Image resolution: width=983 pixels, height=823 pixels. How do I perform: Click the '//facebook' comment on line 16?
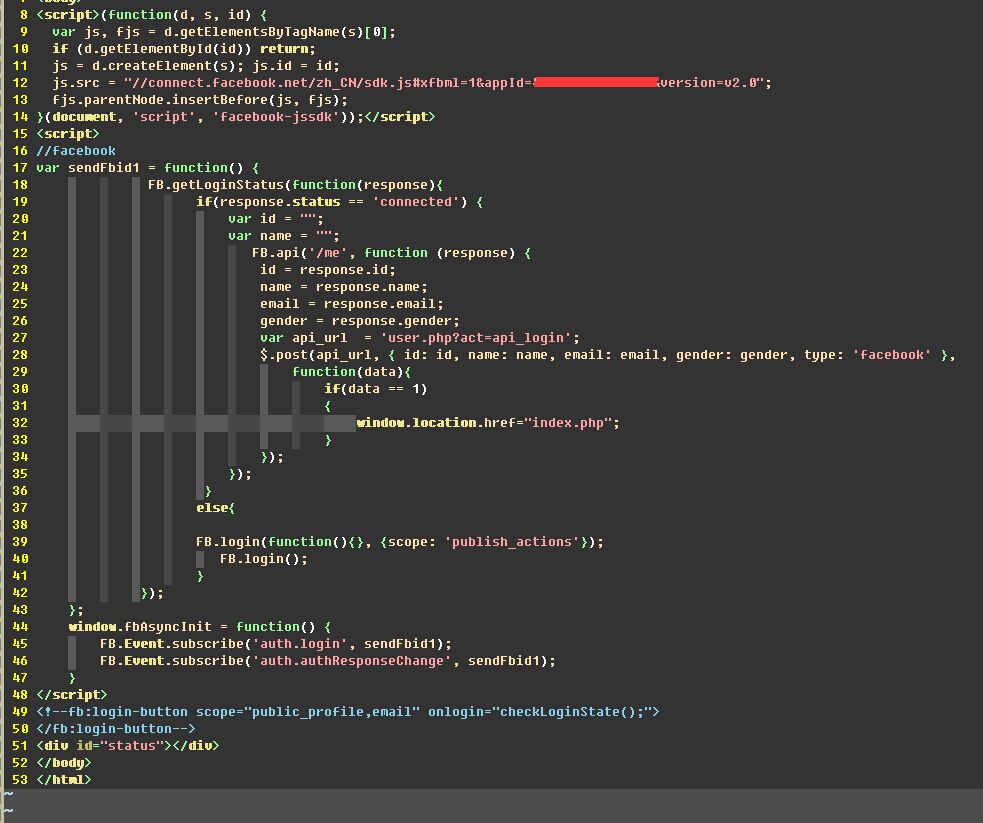(x=76, y=150)
